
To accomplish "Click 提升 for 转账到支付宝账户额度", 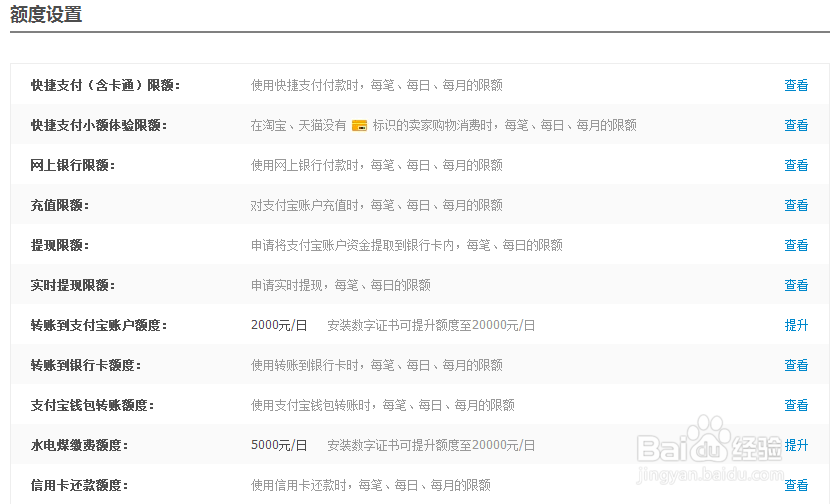I will click(x=796, y=325).
